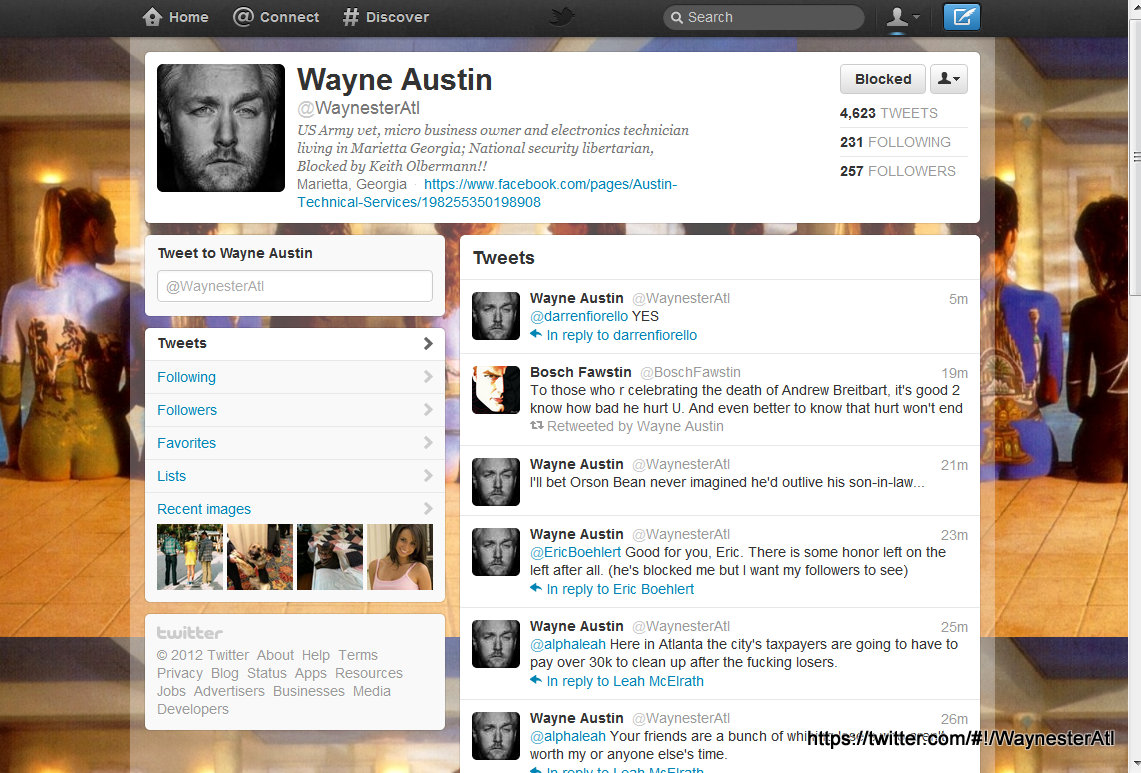Screen dimensions: 1141x773
Task: Open Terms link in footer
Action: [358, 655]
